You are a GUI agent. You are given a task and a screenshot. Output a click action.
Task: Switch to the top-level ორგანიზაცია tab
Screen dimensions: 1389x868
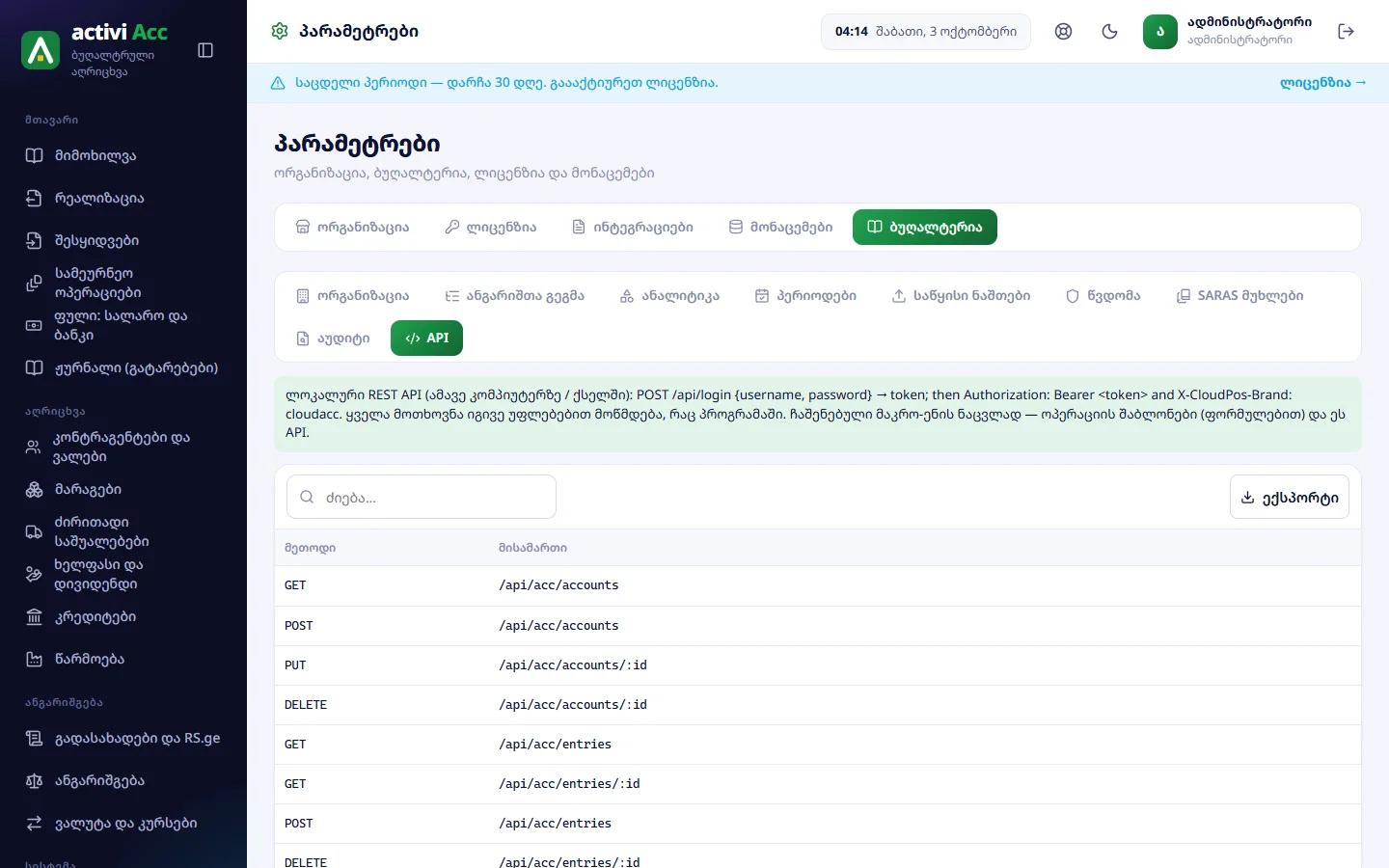click(352, 228)
